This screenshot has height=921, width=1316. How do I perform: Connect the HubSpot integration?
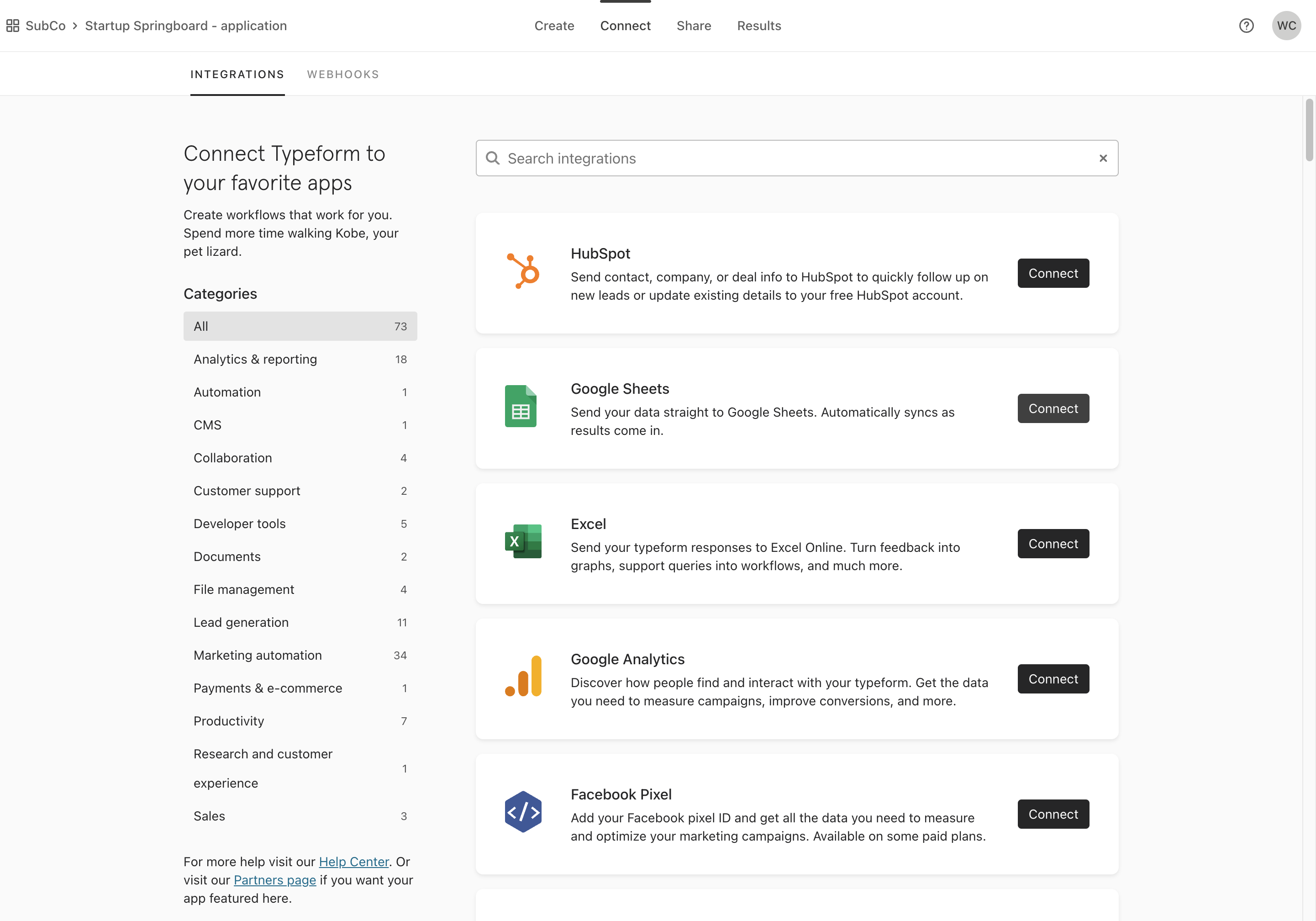click(x=1053, y=274)
